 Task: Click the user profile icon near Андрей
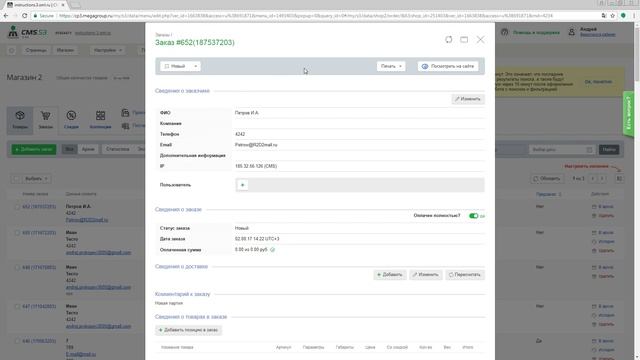(571, 32)
